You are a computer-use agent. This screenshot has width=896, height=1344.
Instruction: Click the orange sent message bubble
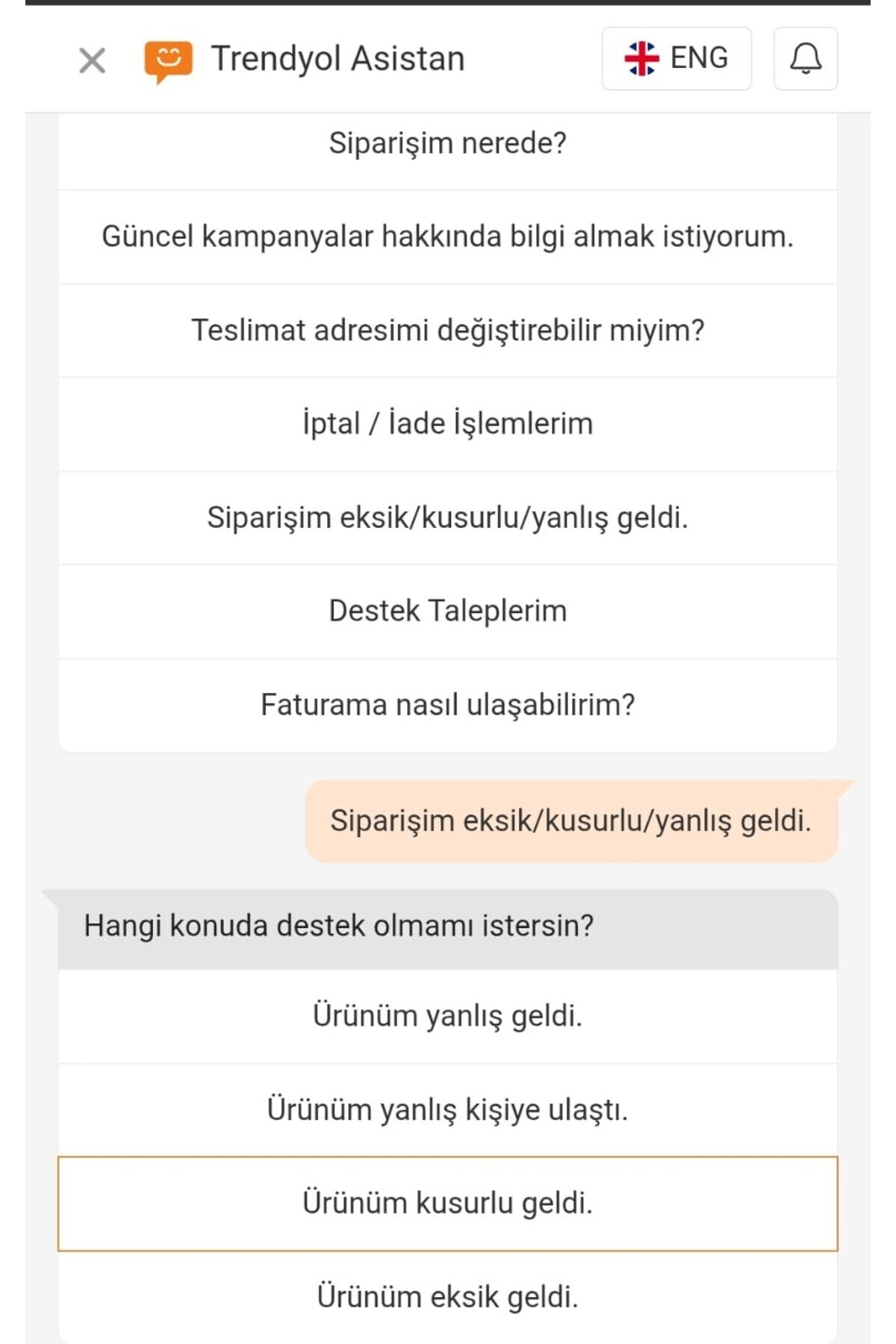coord(571,821)
